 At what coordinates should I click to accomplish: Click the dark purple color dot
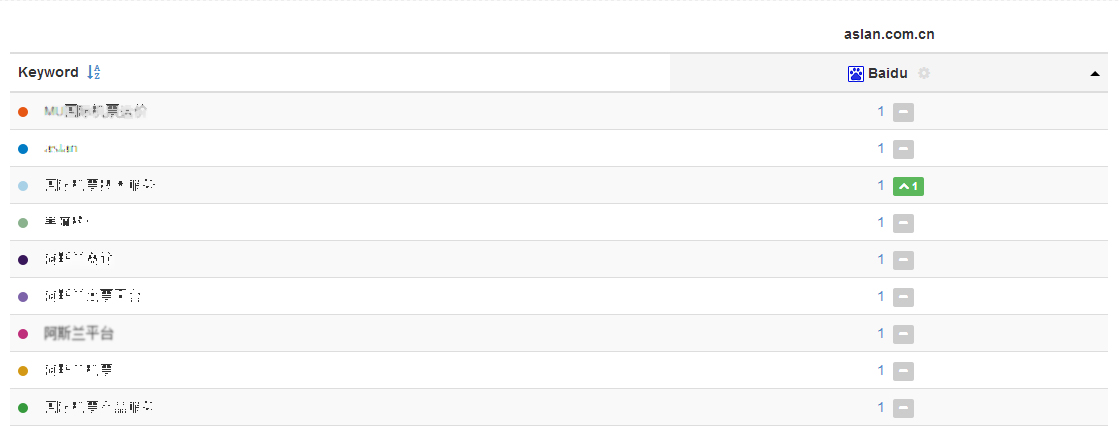(x=23, y=260)
